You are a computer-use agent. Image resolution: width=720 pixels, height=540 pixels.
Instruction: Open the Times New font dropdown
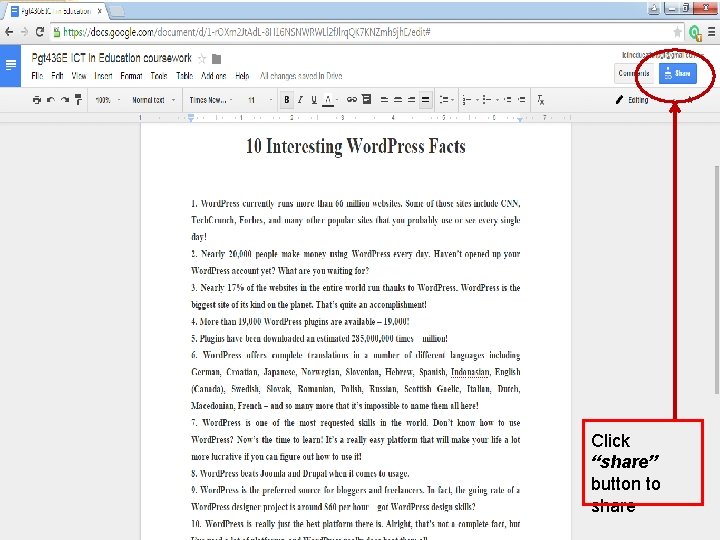[x=211, y=100]
